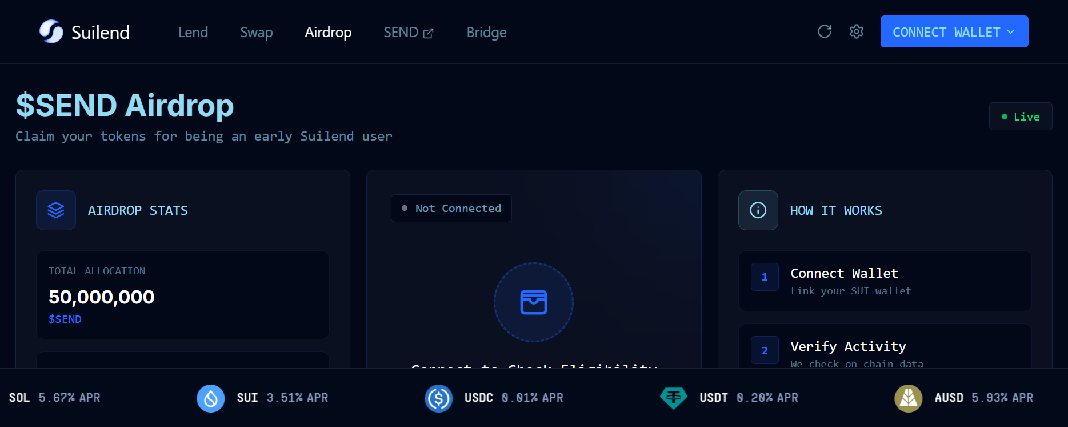Click the AIRDROP STATS title
Screen dimensions: 1068x427
138,210
